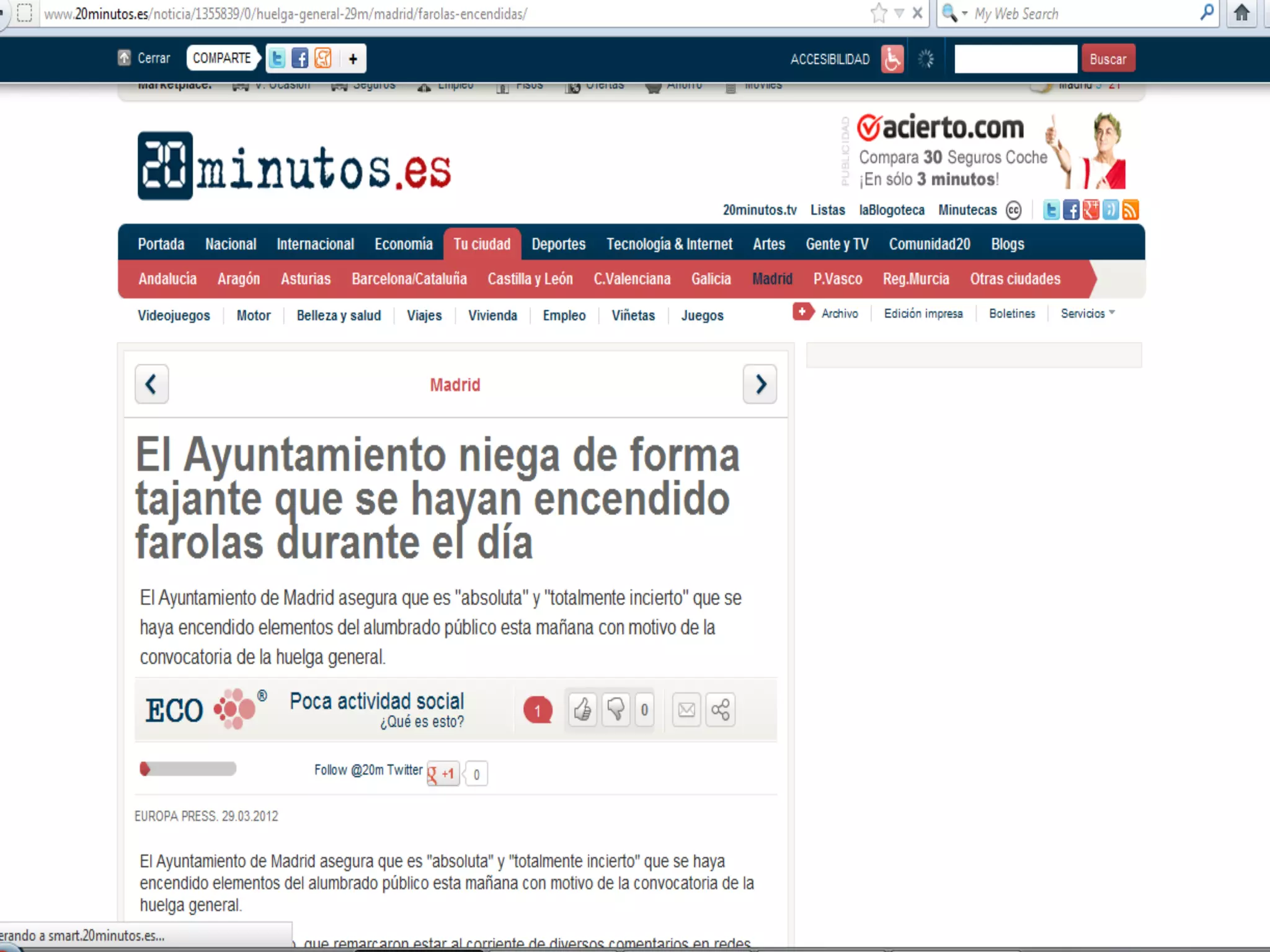Open the share network icon in ECO bar
The image size is (1270, 952).
pyautogui.click(x=720, y=710)
